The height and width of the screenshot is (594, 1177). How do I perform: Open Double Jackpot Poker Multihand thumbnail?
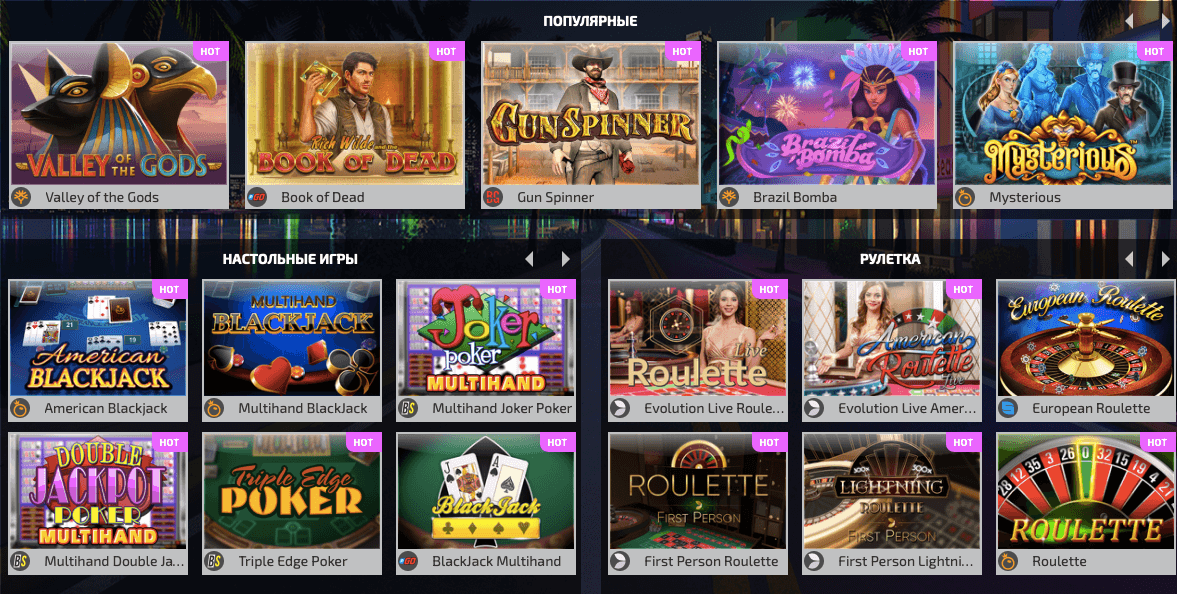click(x=98, y=491)
